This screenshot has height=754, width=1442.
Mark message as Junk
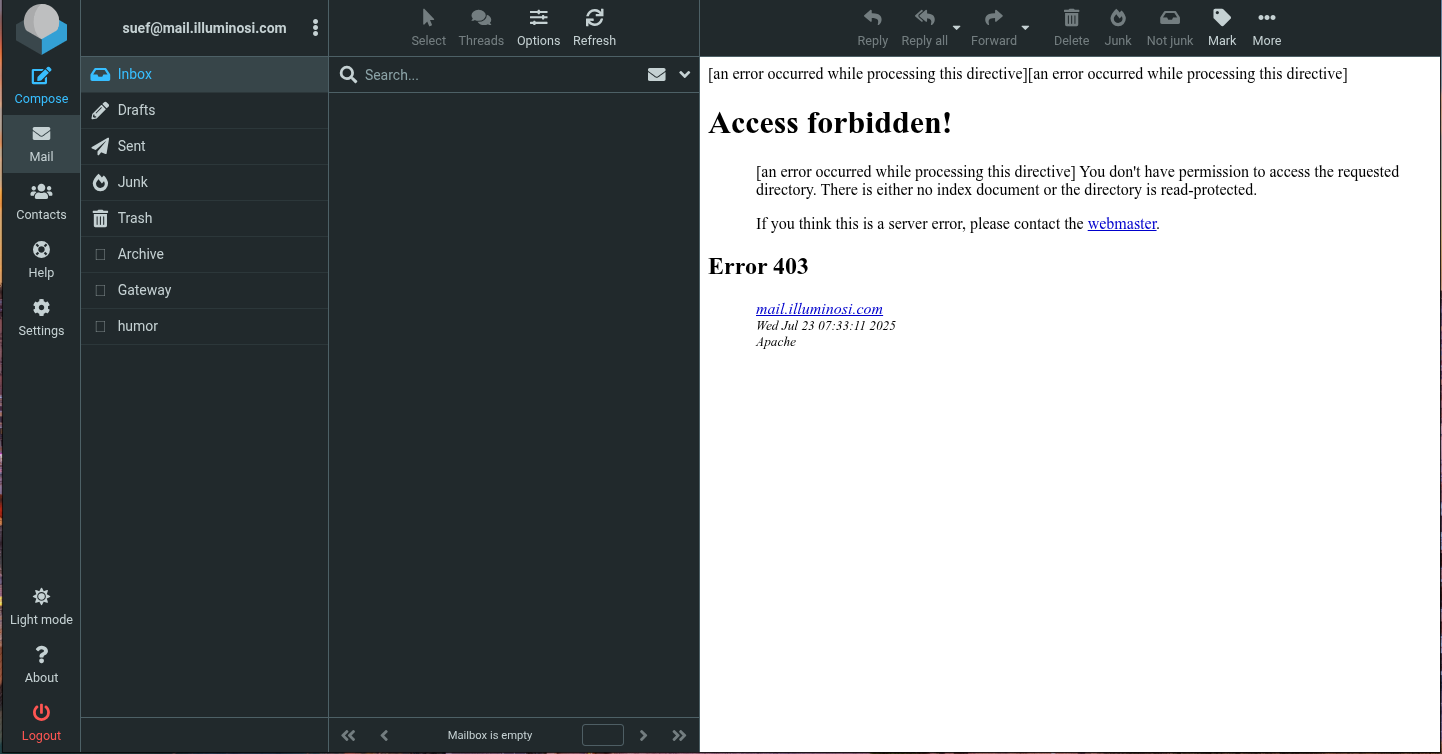1118,28
